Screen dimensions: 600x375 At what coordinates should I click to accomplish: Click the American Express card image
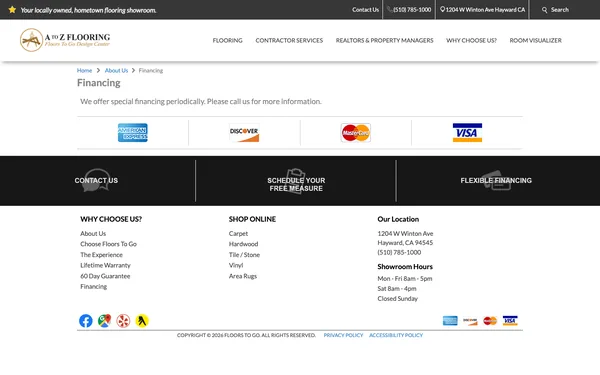(x=133, y=132)
